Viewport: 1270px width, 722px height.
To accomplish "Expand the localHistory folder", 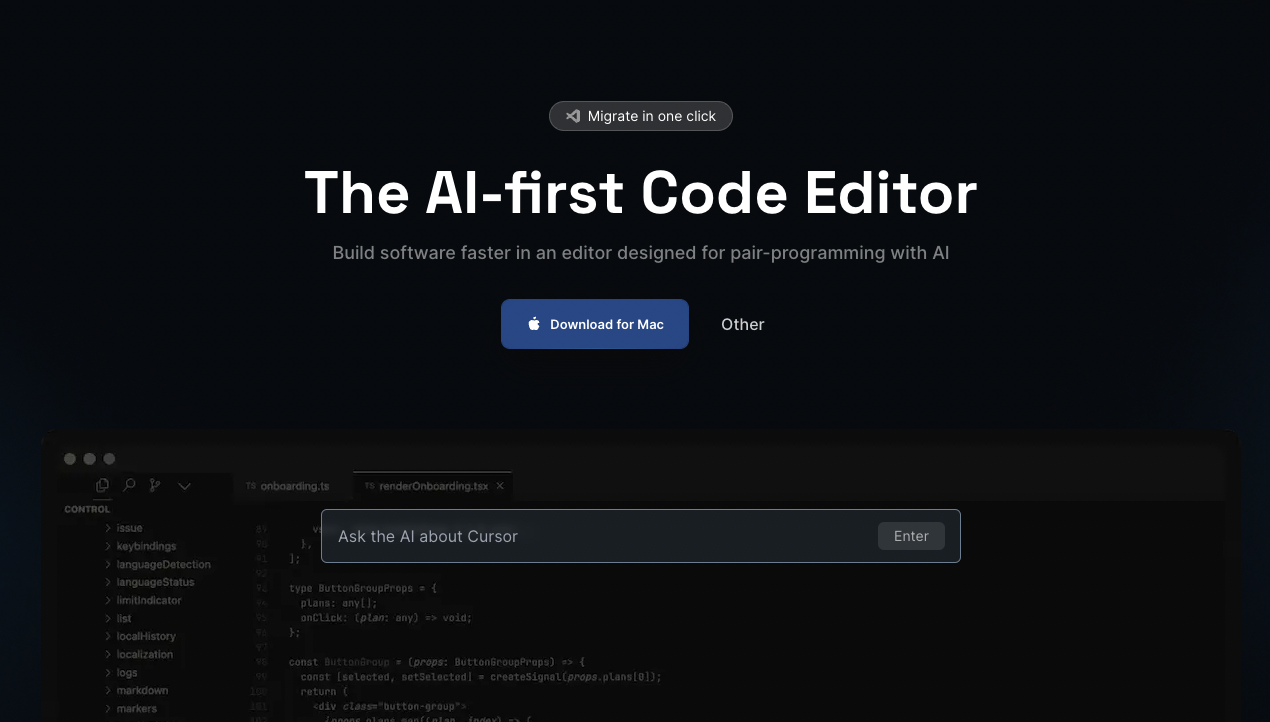I will point(141,636).
